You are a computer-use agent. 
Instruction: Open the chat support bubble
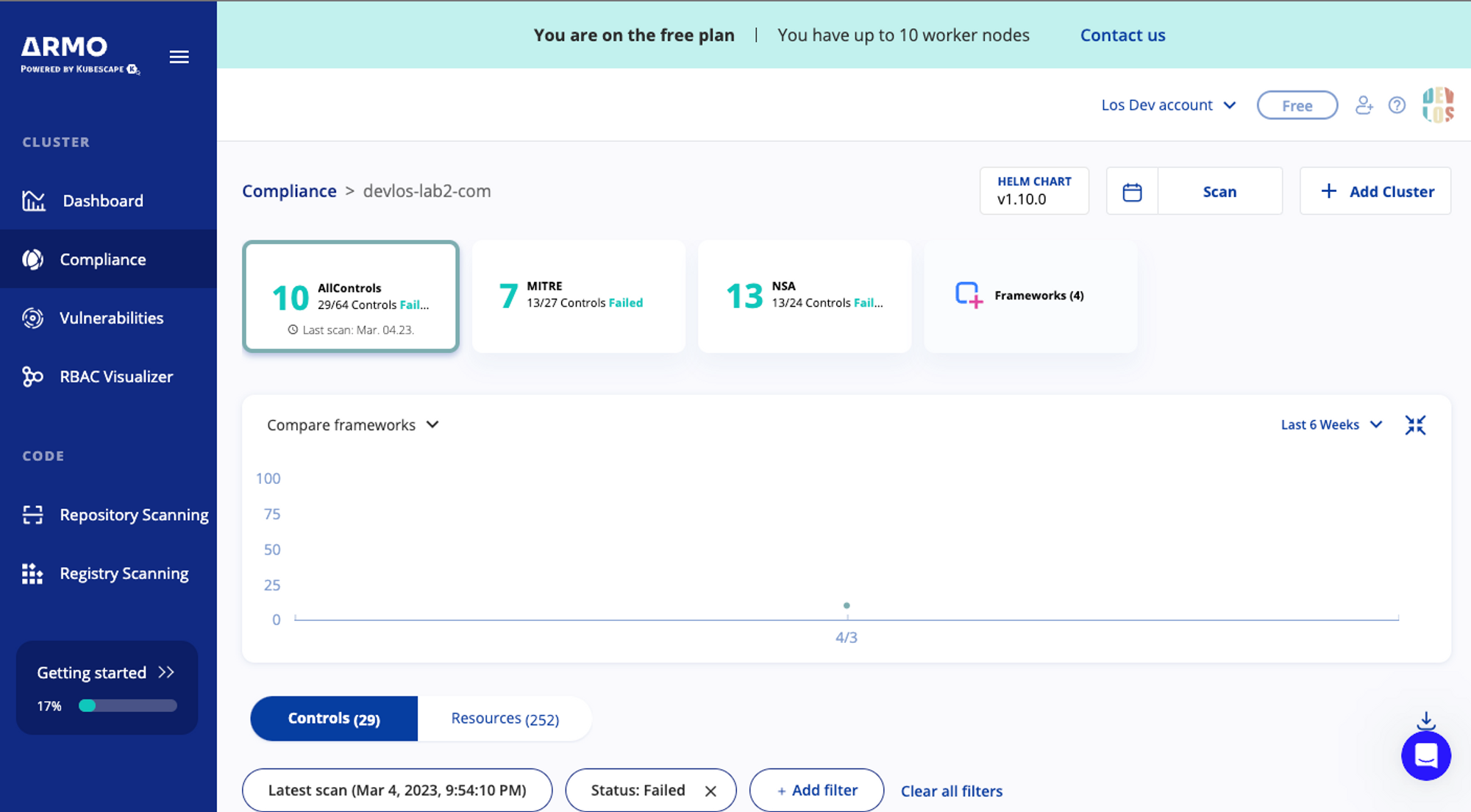pos(1425,755)
